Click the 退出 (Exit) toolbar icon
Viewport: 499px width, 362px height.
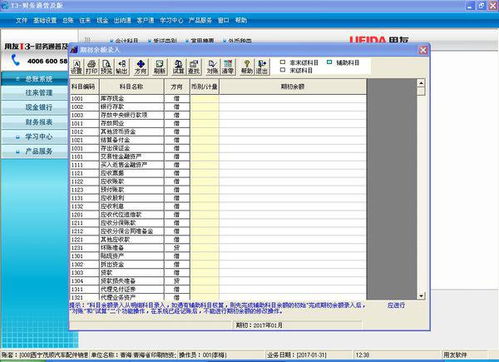(262, 67)
